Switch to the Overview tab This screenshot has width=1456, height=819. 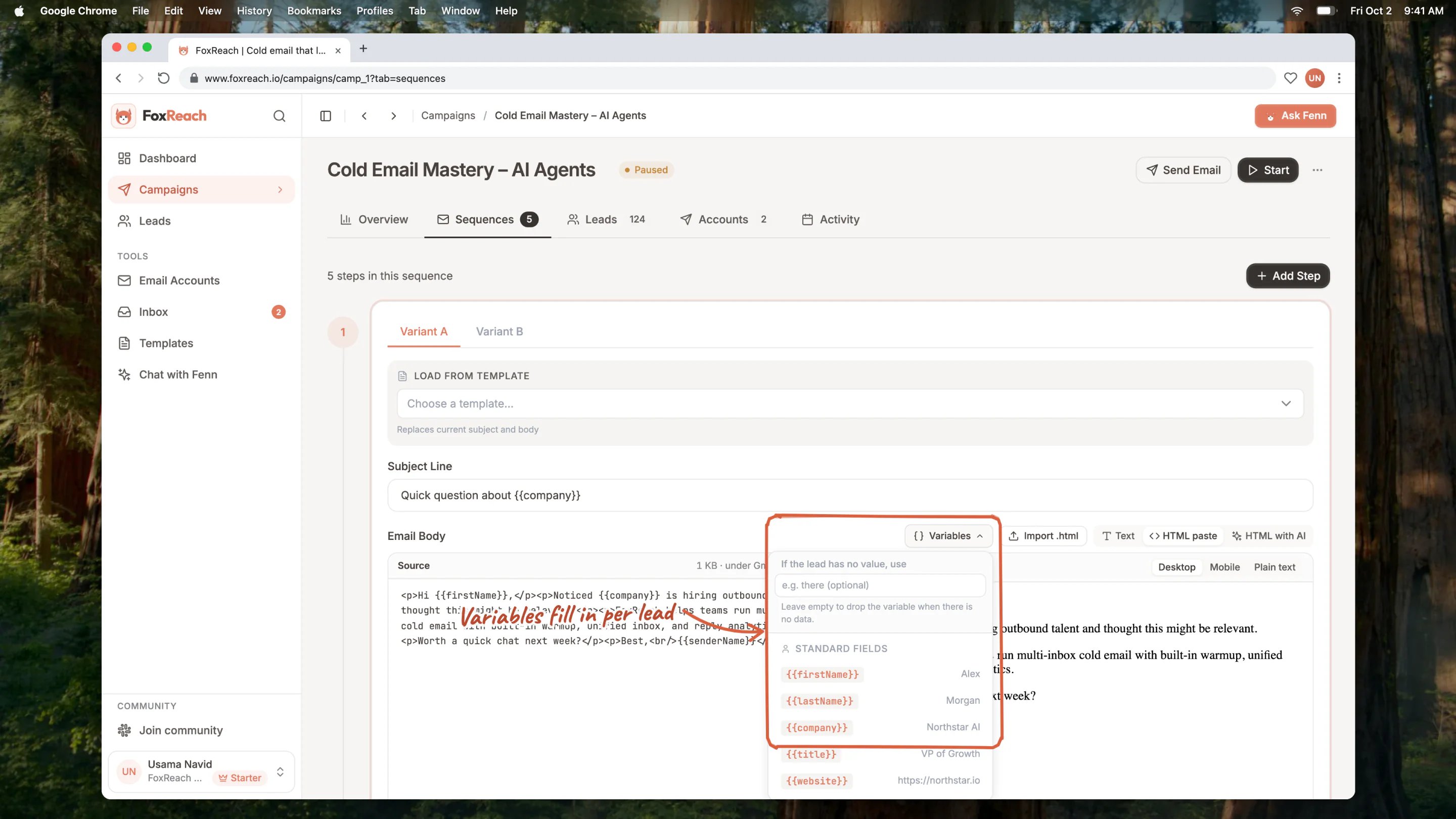click(x=374, y=219)
